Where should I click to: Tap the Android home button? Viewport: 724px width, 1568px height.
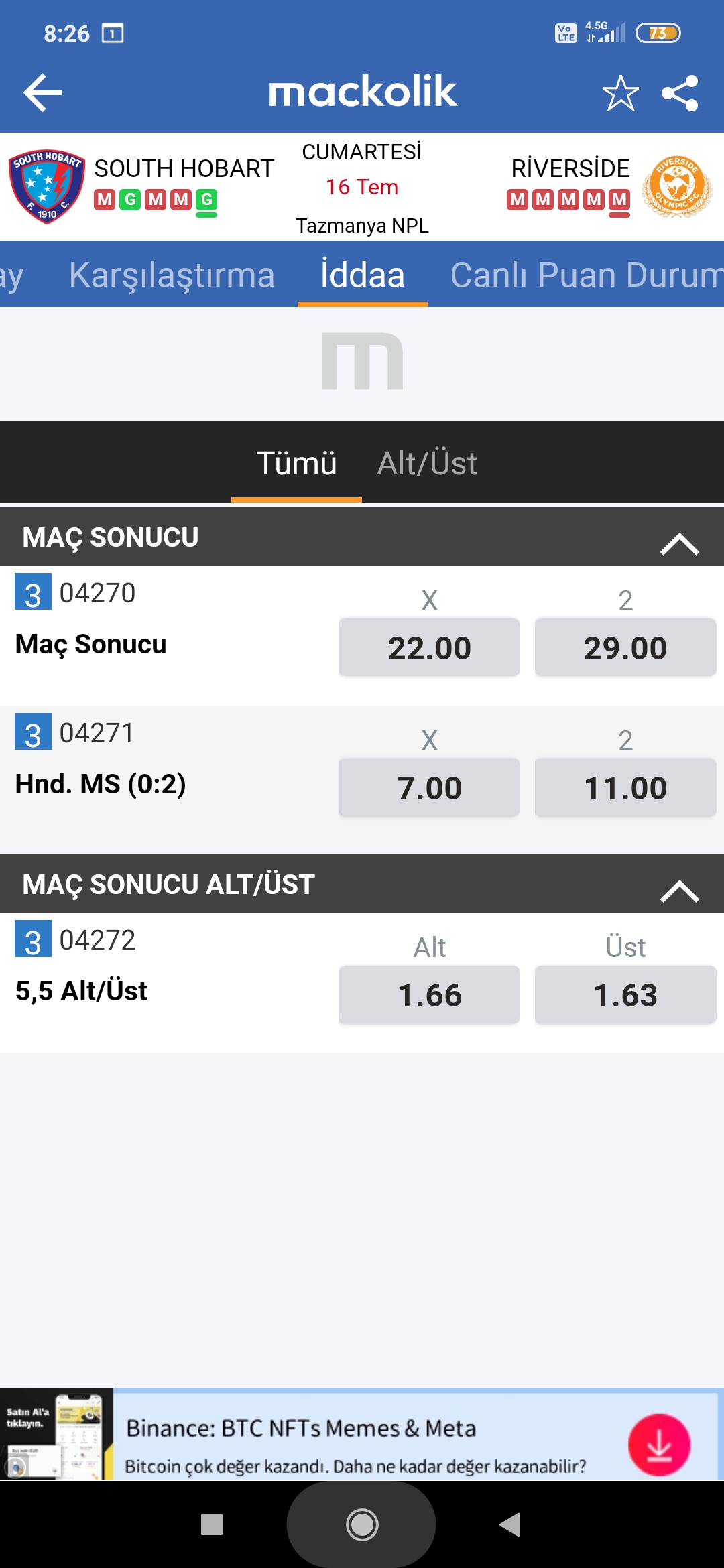(x=362, y=1525)
